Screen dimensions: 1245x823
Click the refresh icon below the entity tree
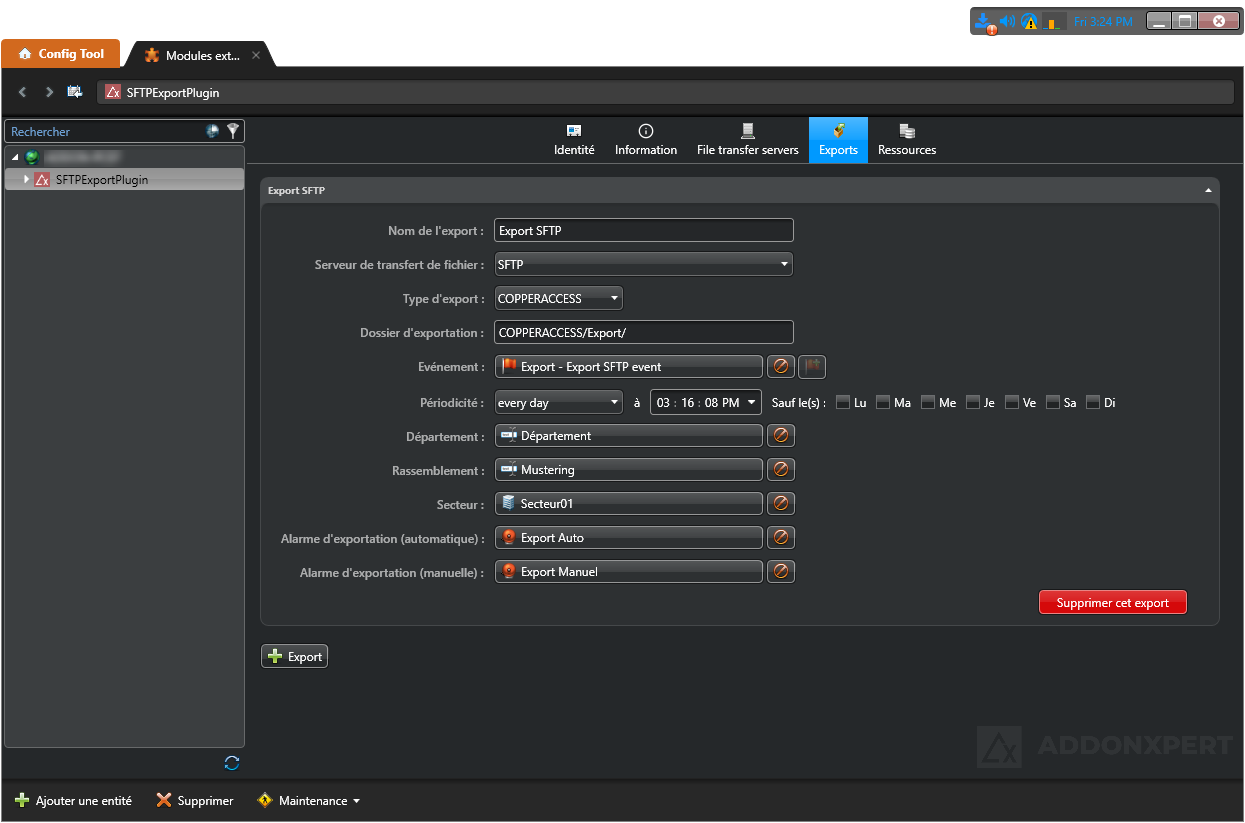(232, 763)
